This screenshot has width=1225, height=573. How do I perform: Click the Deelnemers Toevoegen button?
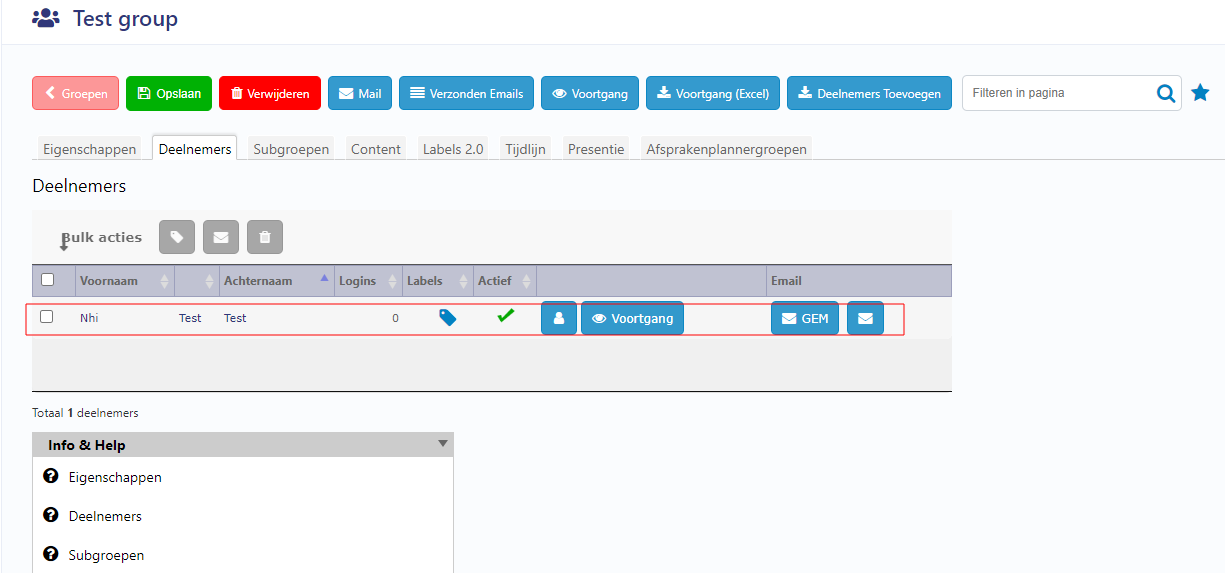pos(869,93)
